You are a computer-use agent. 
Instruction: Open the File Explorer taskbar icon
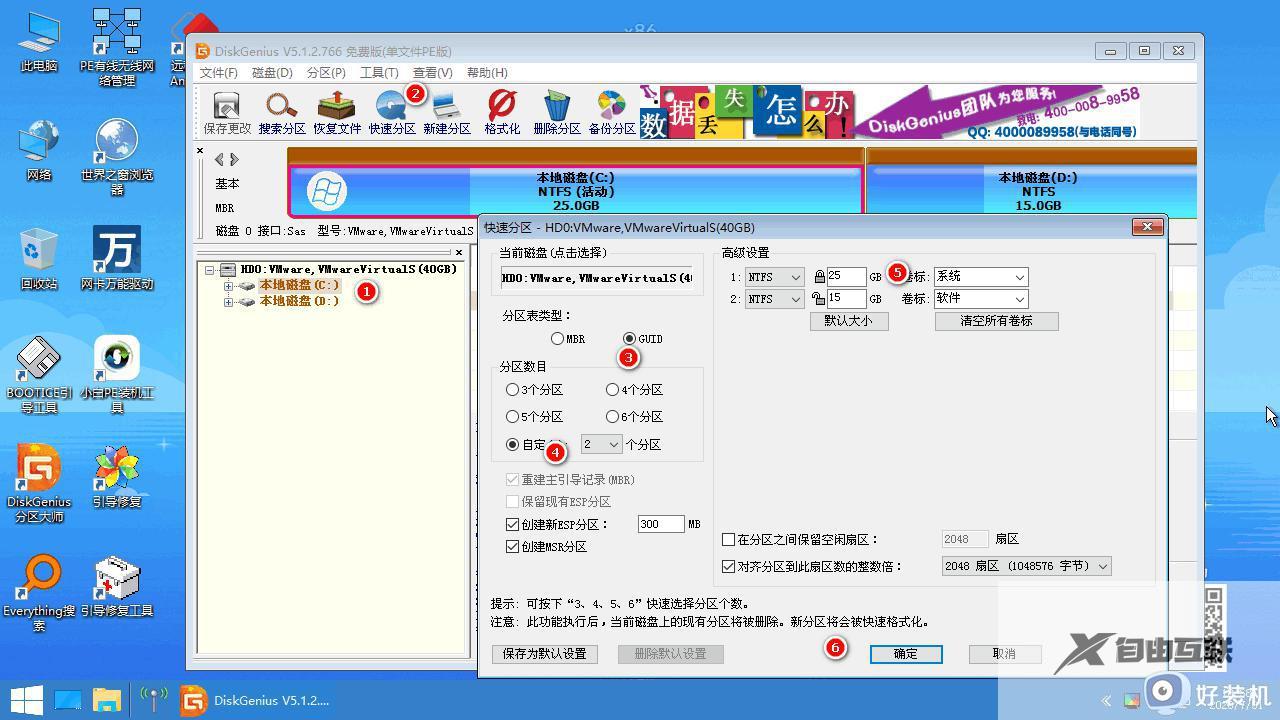pyautogui.click(x=107, y=700)
